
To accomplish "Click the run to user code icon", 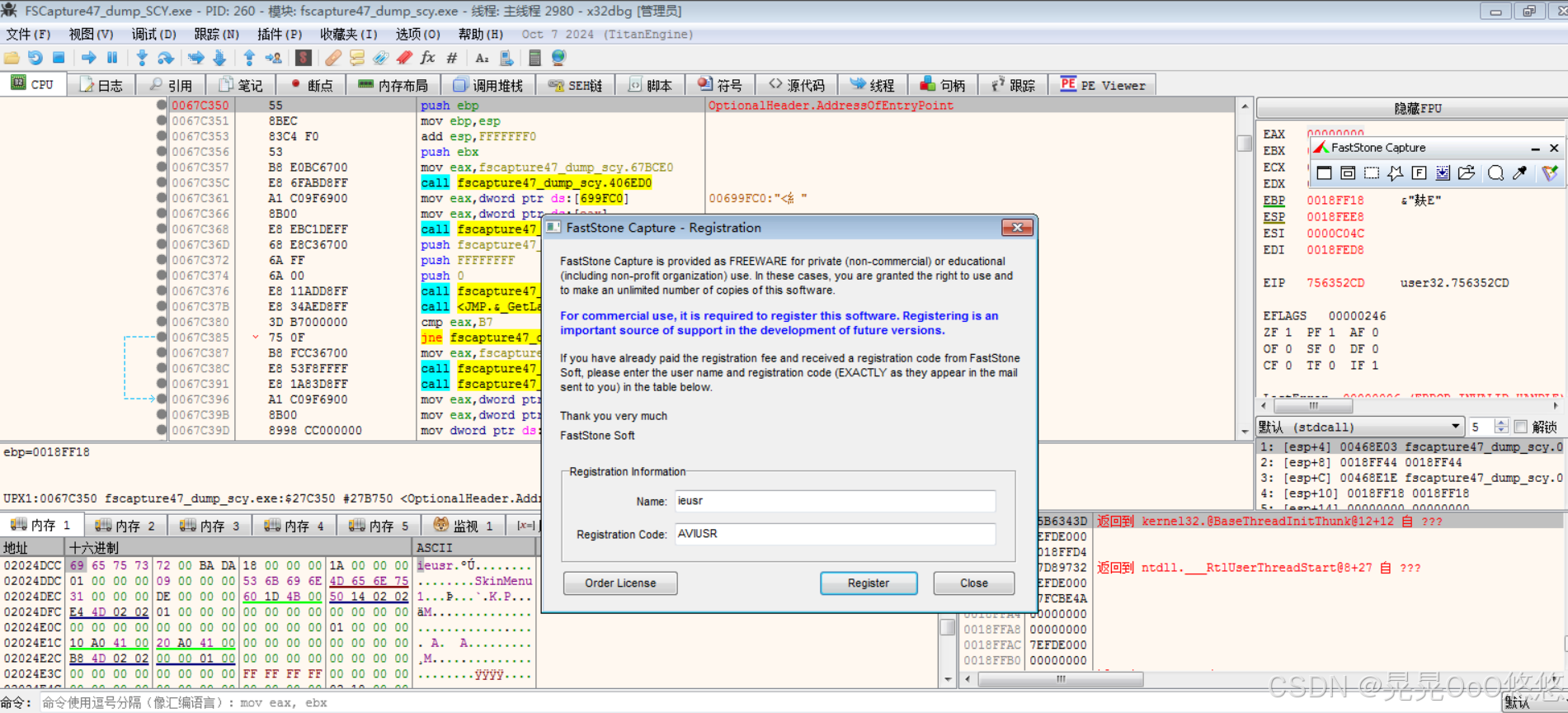I will (273, 58).
